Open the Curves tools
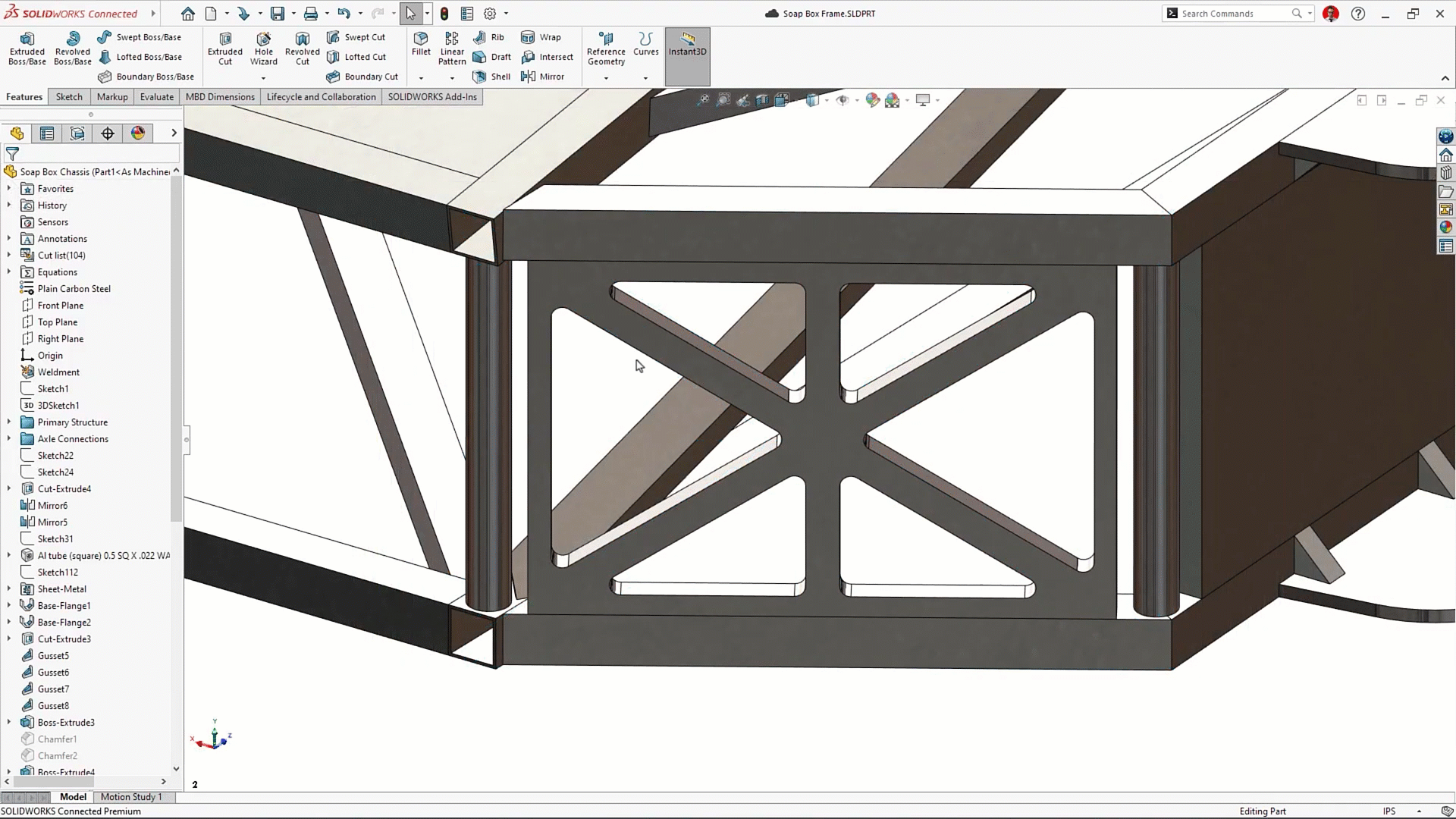This screenshot has width=1456, height=819. [x=645, y=44]
